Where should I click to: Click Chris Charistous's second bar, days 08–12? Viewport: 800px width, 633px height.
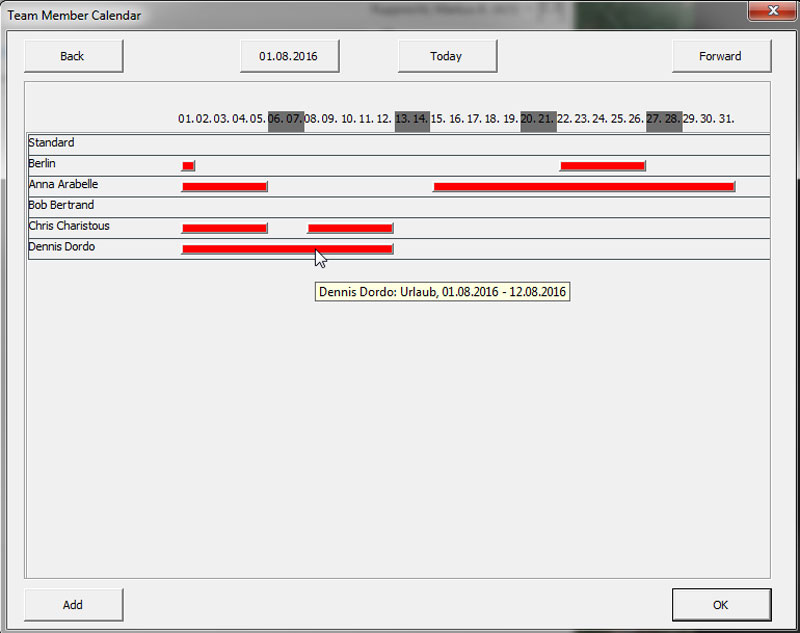pos(350,228)
